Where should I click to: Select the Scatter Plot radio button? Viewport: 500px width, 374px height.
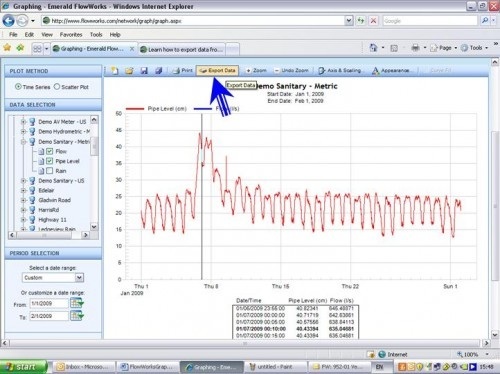pyautogui.click(x=57, y=87)
